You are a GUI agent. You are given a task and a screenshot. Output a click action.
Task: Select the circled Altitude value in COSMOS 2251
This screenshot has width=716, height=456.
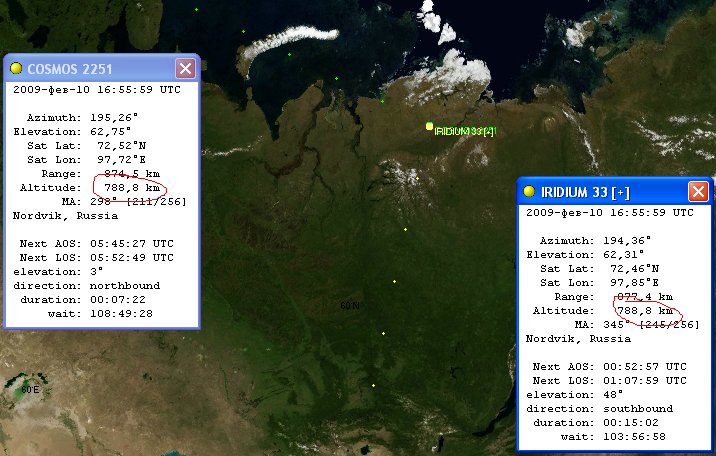coord(132,187)
